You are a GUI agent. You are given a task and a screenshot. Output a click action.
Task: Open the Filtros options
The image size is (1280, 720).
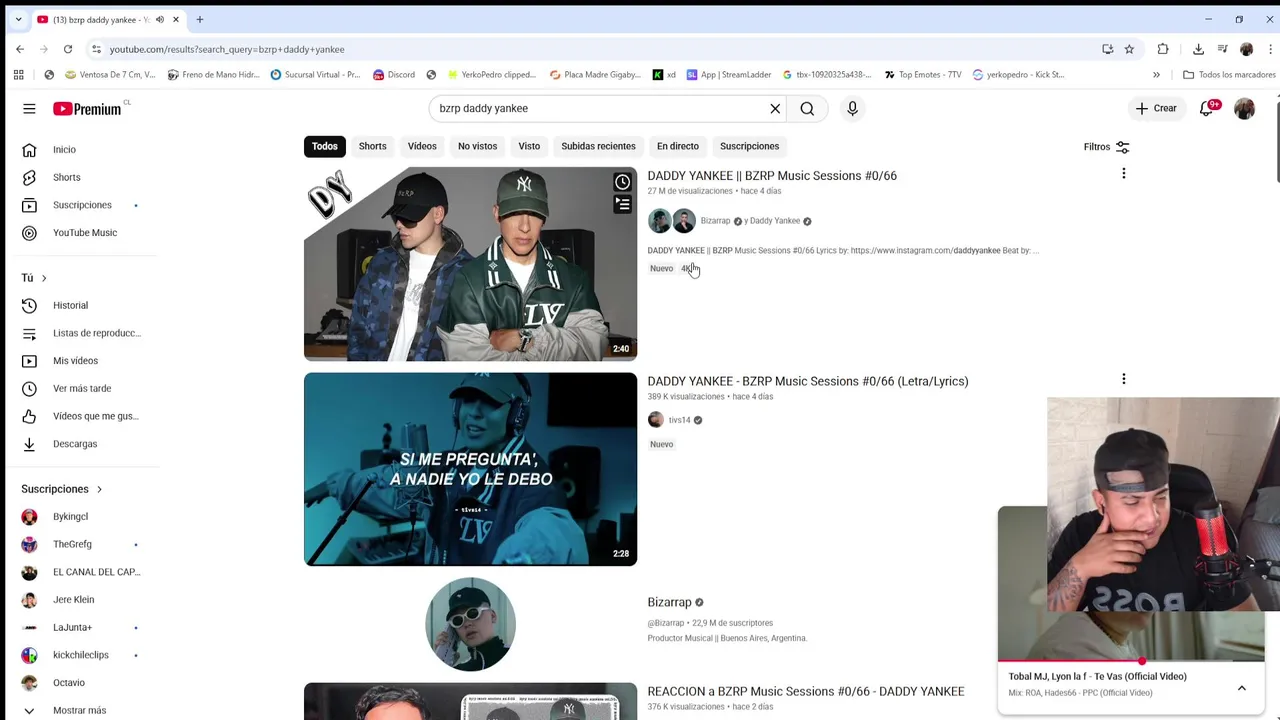(1106, 147)
